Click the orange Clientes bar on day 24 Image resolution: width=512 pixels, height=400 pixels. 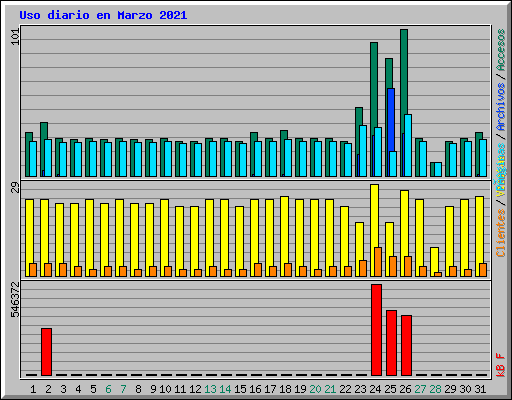(x=378, y=262)
